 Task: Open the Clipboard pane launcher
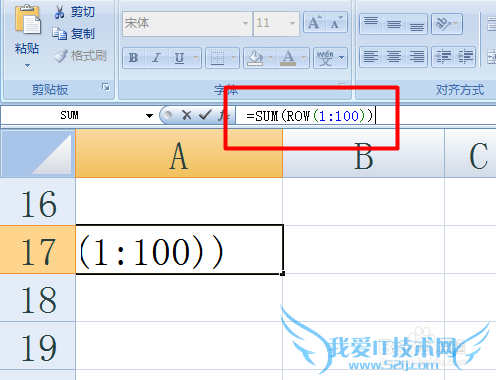pos(106,87)
